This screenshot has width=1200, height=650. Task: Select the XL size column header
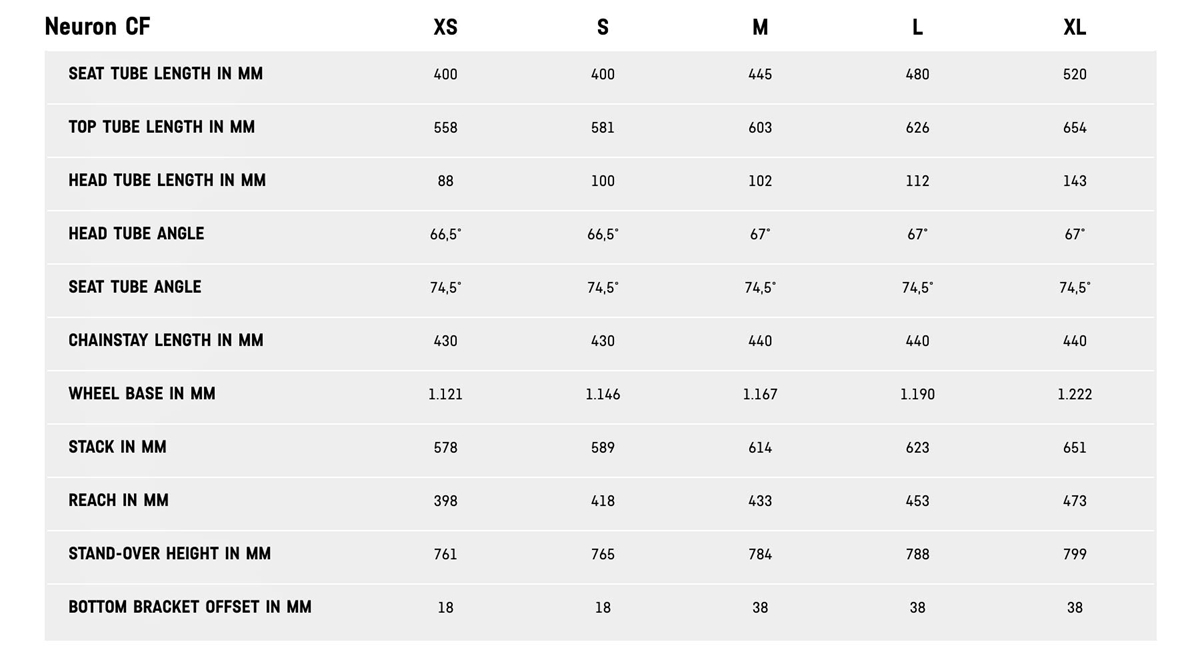click(x=1074, y=28)
